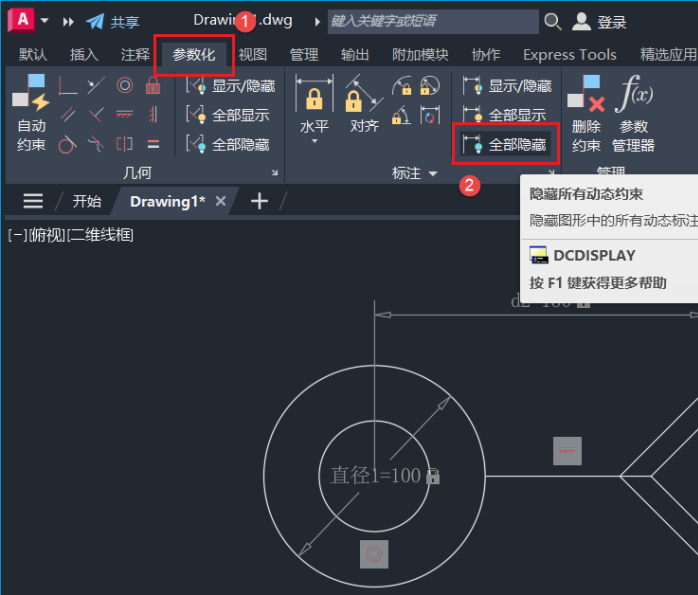Screen dimensions: 698x595
Task: Select the Smooth geometric constraint icon
Action: (96, 144)
